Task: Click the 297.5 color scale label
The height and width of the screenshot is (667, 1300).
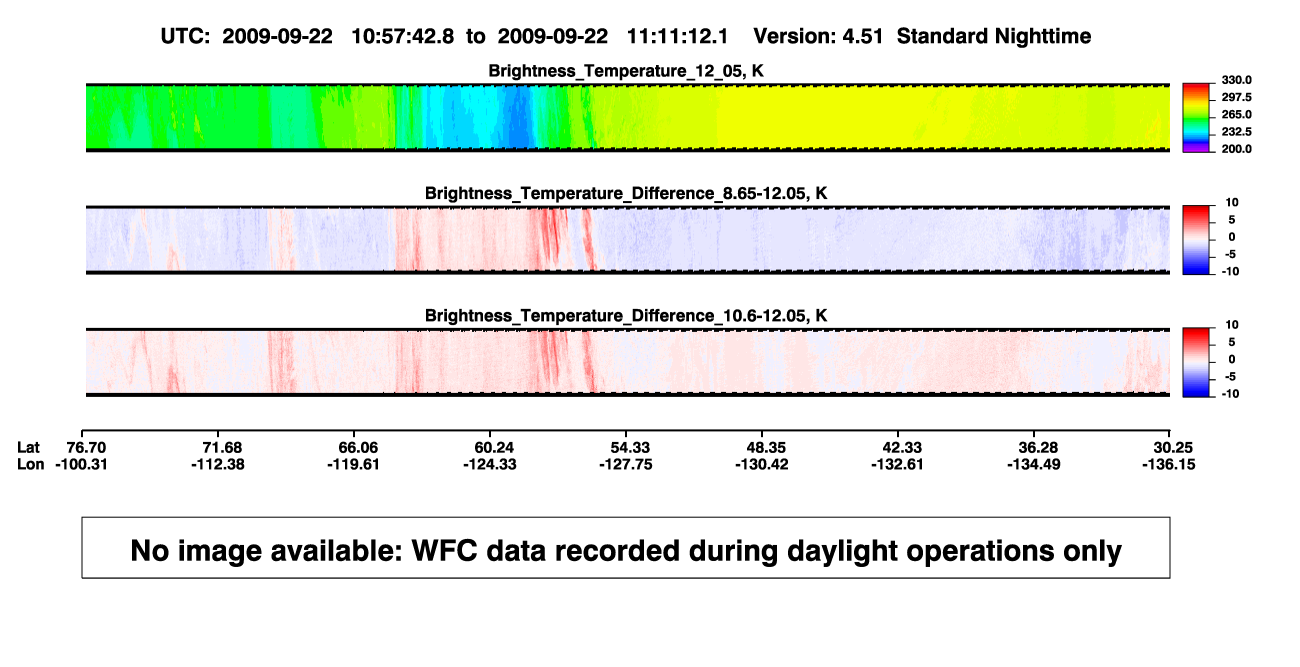Action: tap(1237, 97)
